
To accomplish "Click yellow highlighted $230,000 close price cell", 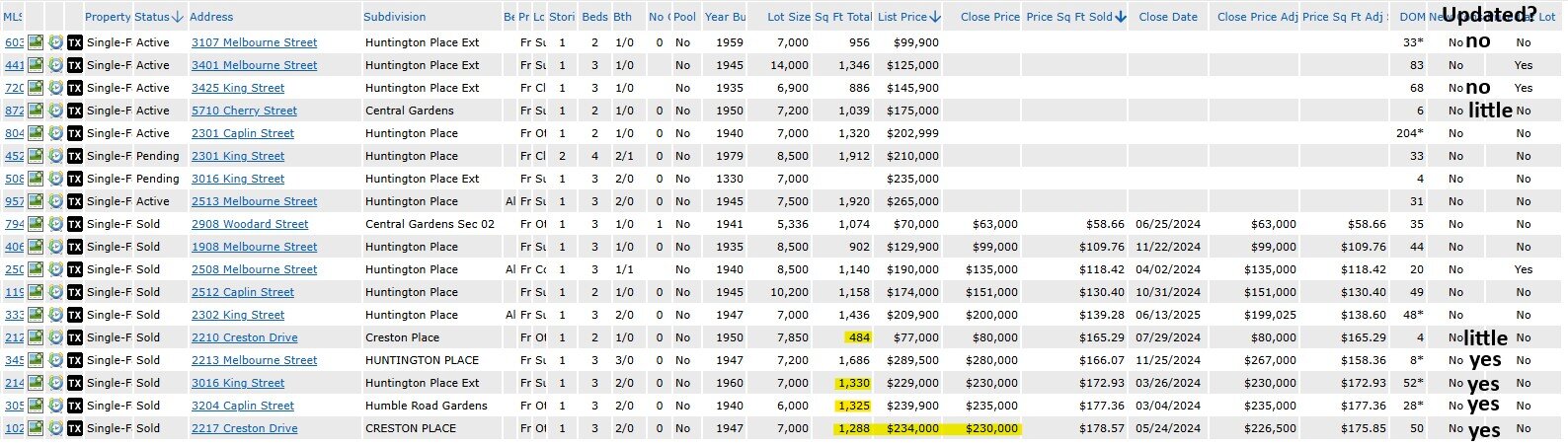I will coord(984,428).
